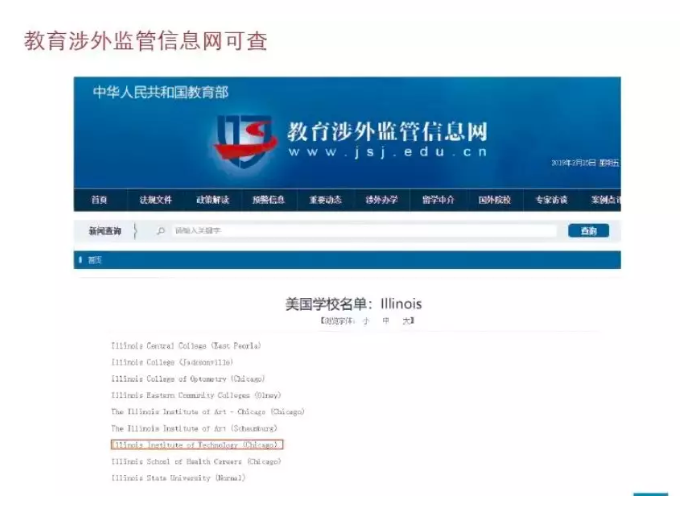Select The Illinois Institute of Art - Chicago
This screenshot has height=519, width=695.
tap(208, 412)
